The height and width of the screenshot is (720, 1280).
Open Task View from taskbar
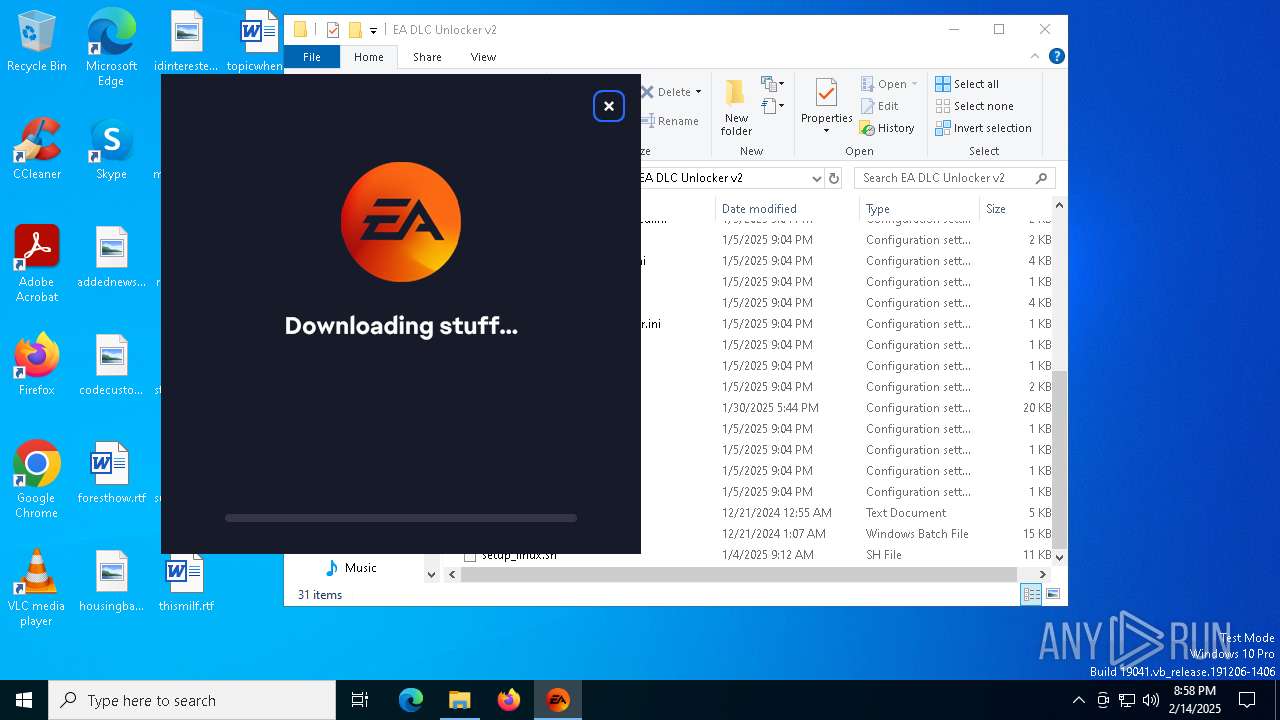coord(360,700)
